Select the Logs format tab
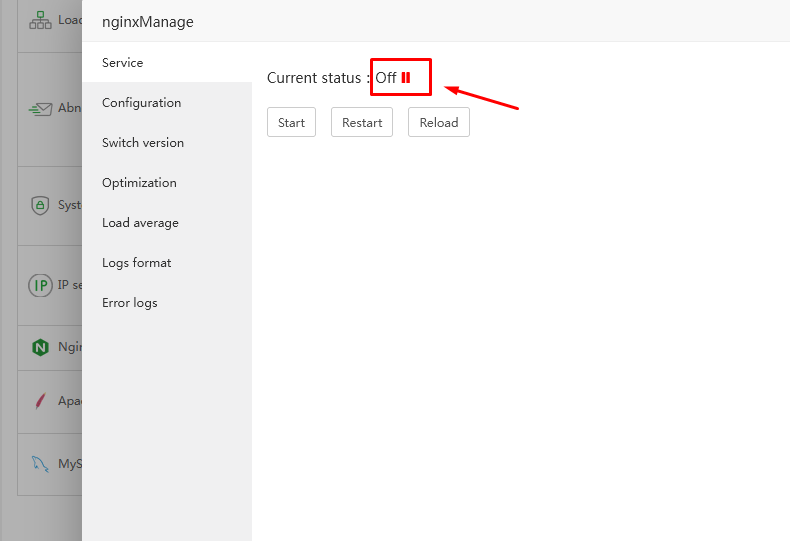 coord(137,263)
